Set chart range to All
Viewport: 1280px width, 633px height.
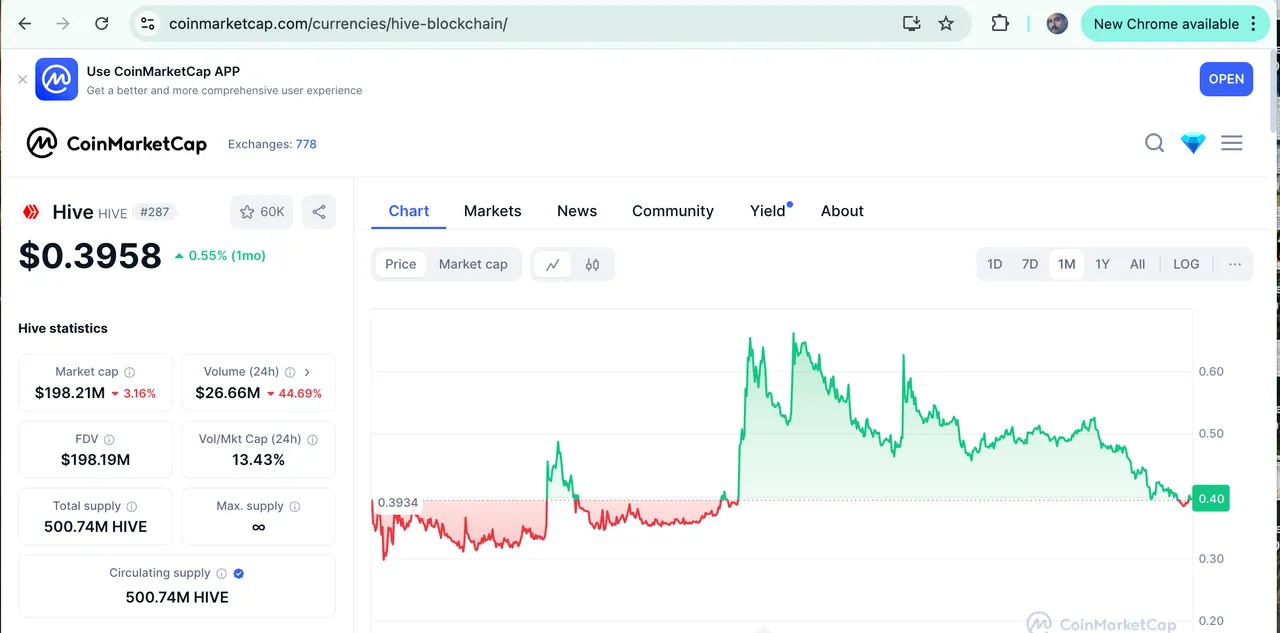tap(1137, 264)
